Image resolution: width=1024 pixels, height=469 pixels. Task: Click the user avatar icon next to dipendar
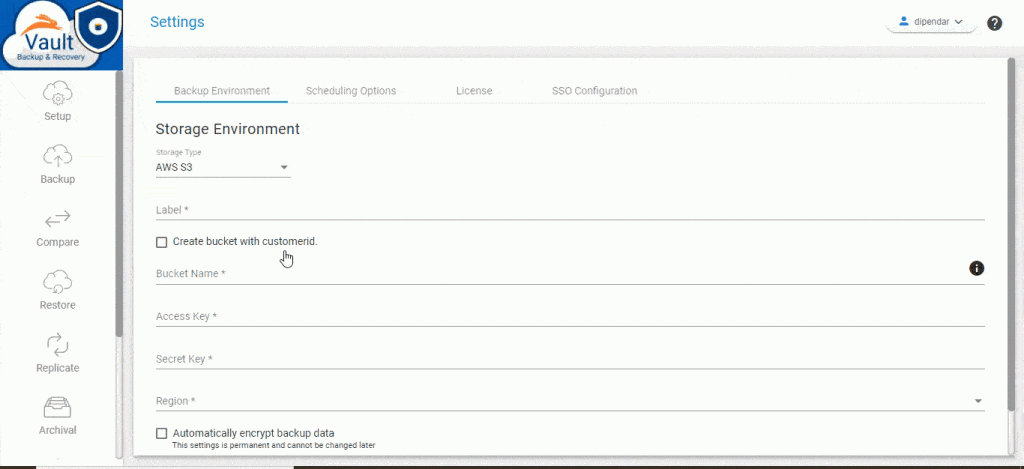(904, 22)
